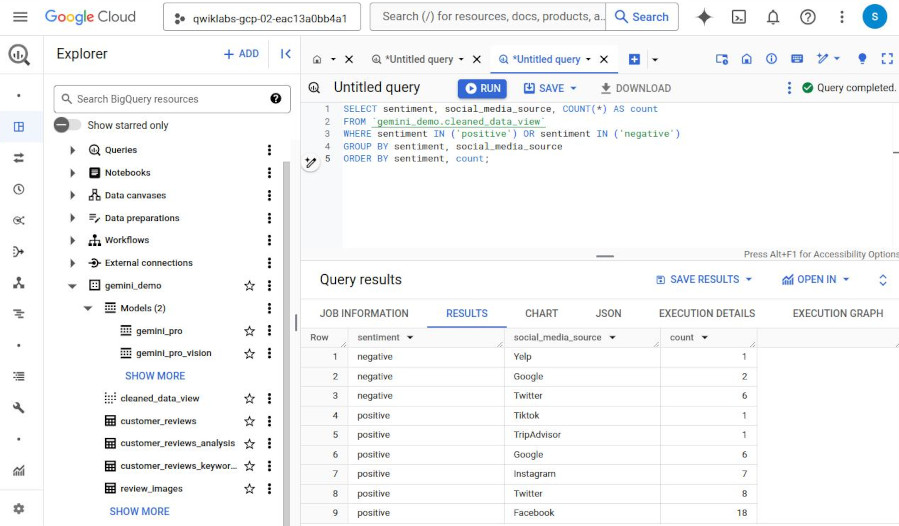Viewport: 899px width, 526px height.
Task: Switch to JOB INFORMATION tab
Action: click(364, 313)
